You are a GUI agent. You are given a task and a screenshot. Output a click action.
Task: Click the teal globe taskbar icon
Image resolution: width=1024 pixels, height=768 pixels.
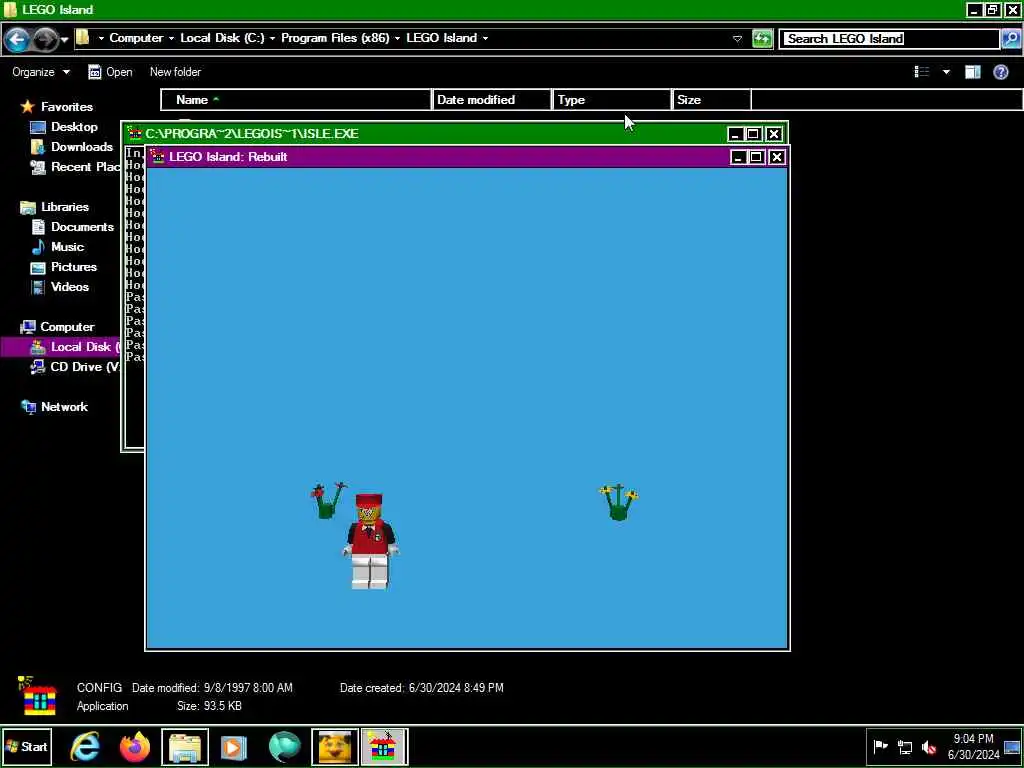[x=284, y=746]
